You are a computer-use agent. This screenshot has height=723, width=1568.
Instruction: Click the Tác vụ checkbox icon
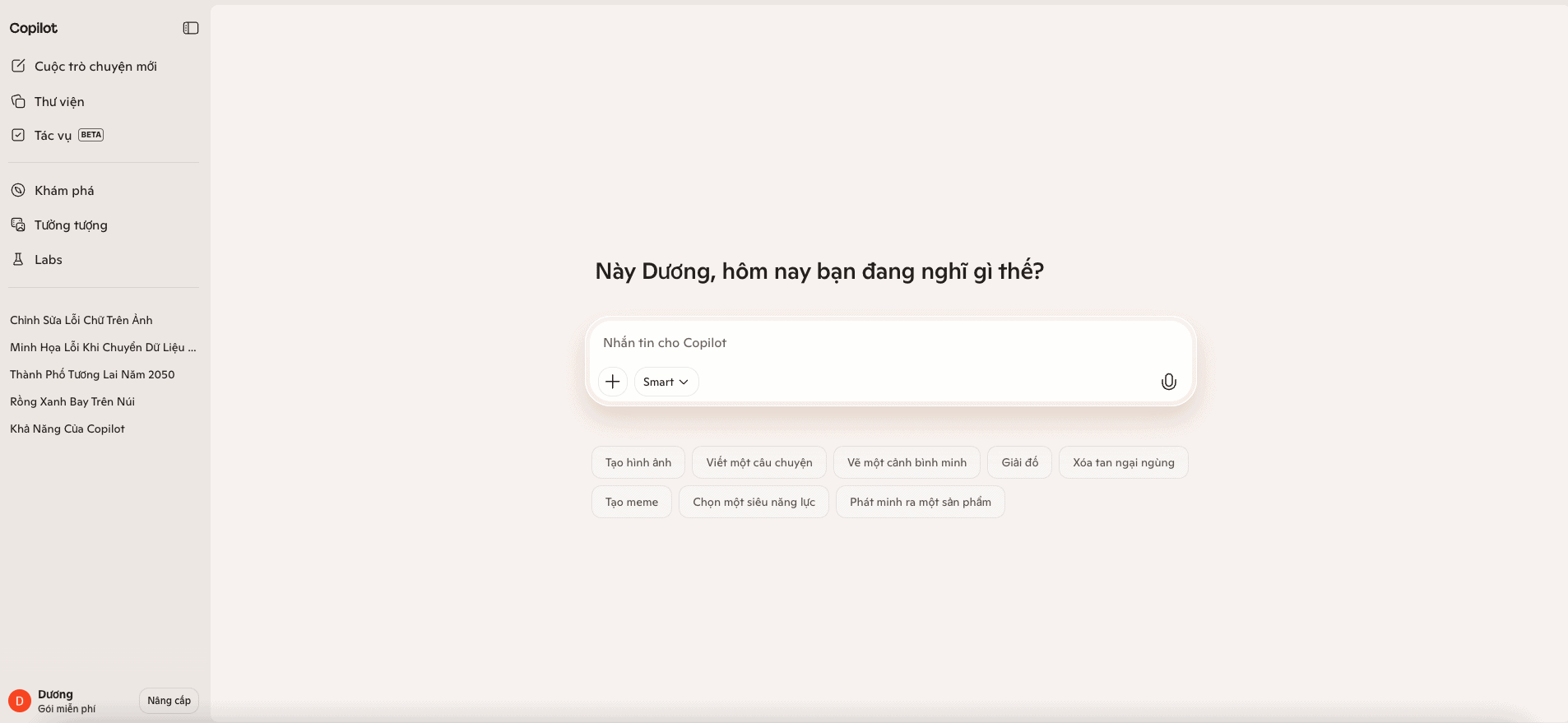(x=18, y=135)
